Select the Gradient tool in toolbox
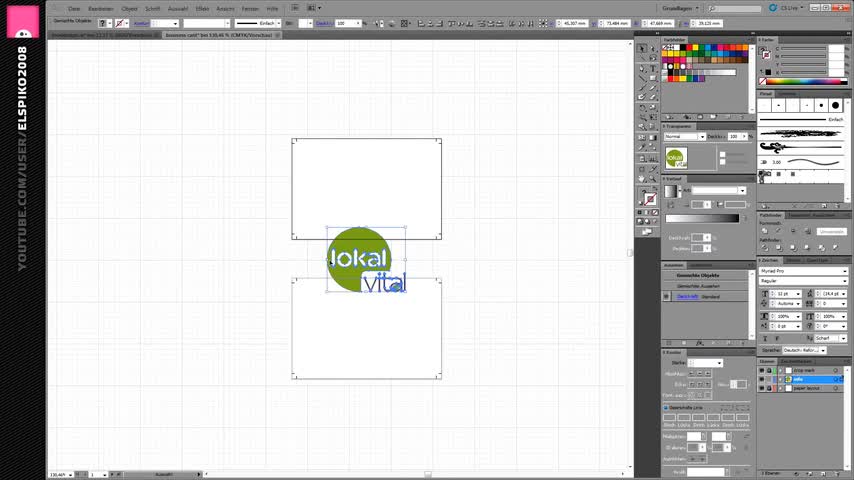 (652, 138)
